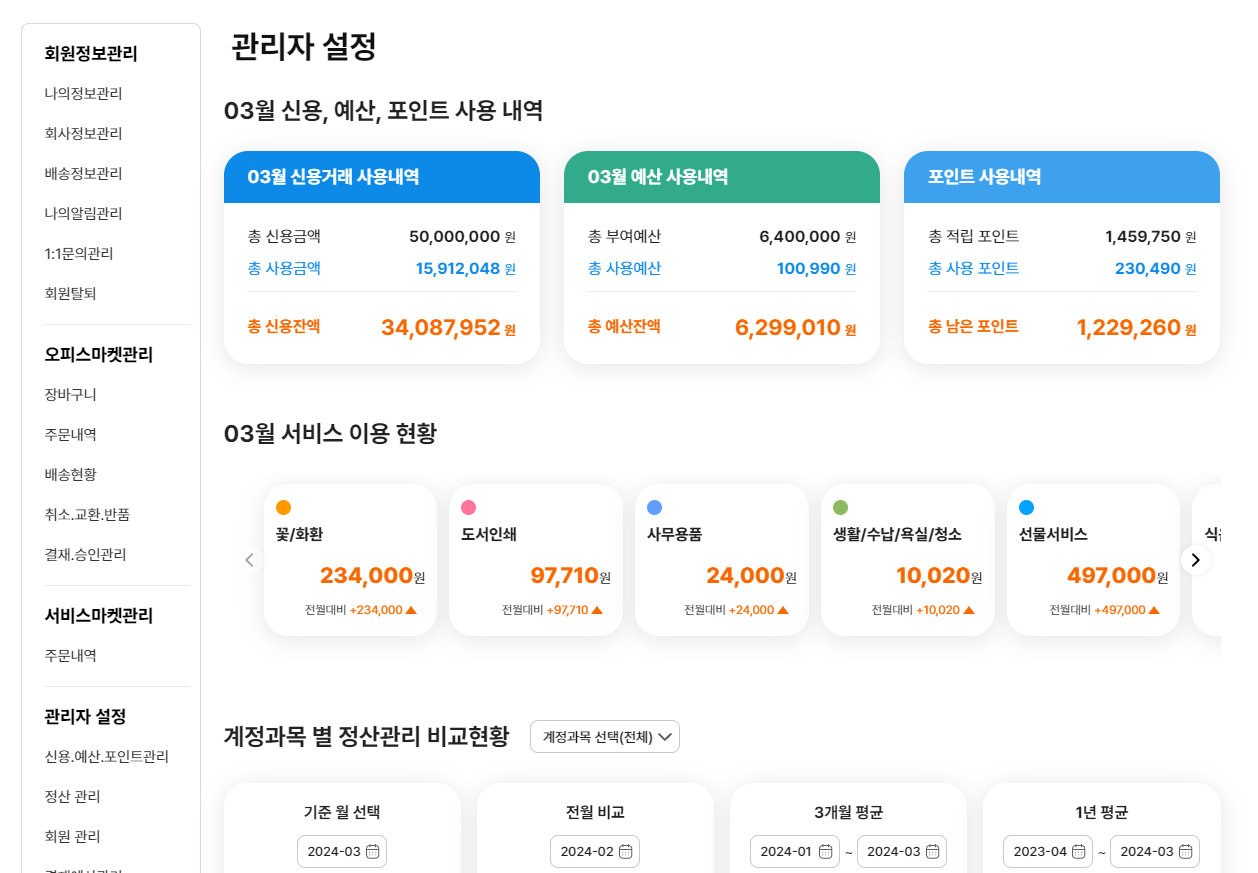Select 신용.예산.포인트관리 sidebar item
The width and height of the screenshot is (1258, 873).
coord(106,756)
